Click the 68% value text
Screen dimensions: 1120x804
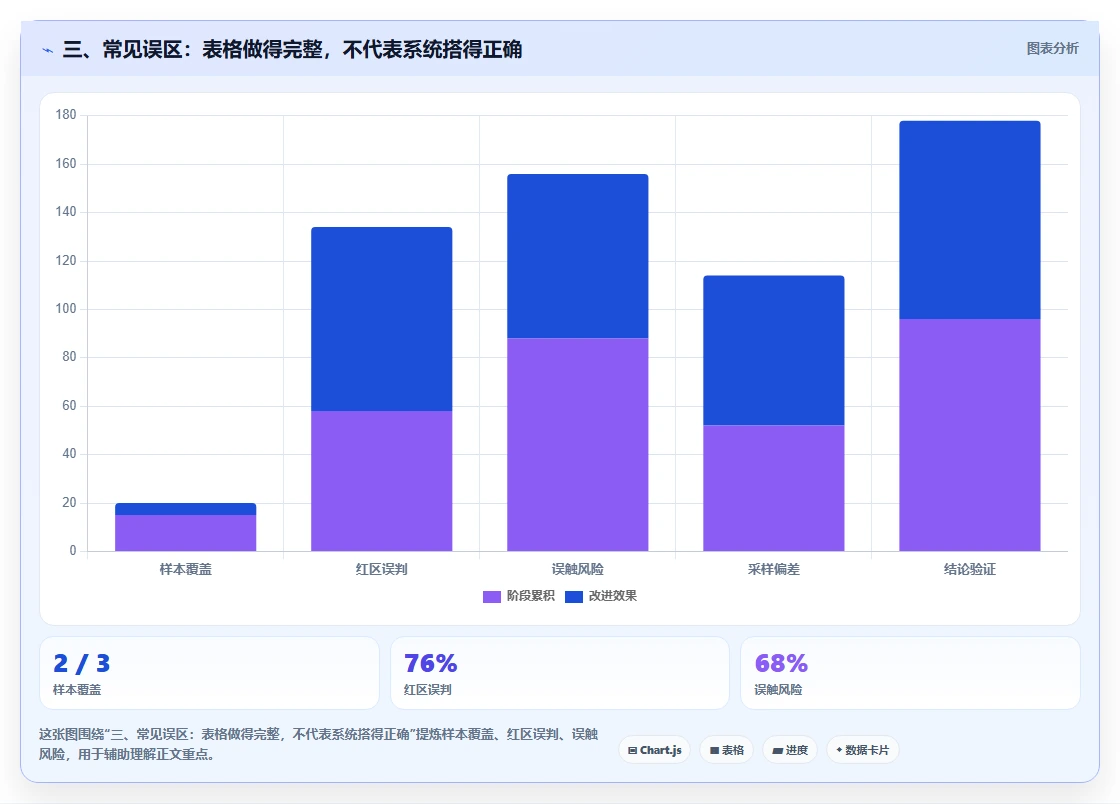coord(781,663)
